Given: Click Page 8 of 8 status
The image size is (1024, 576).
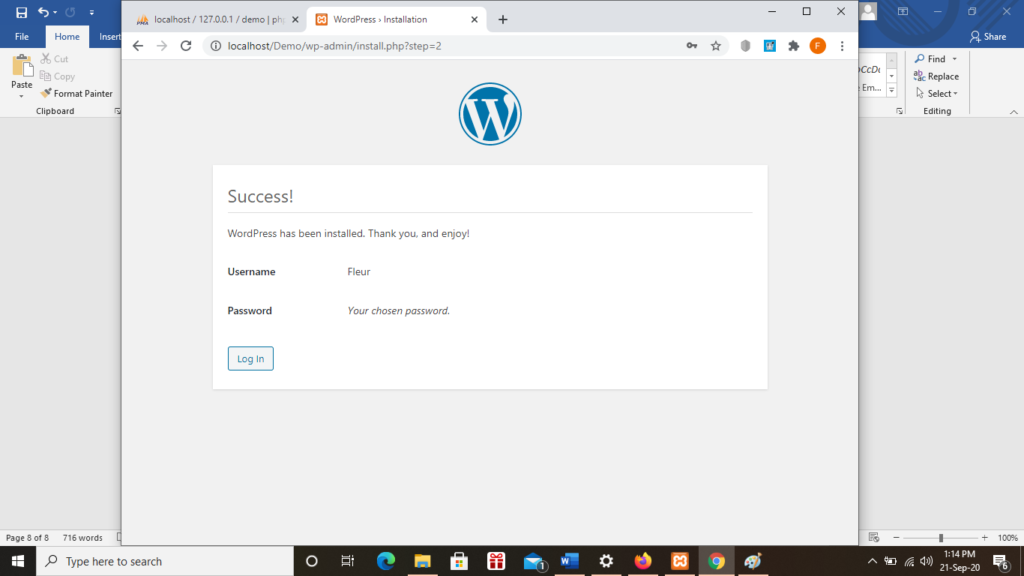Looking at the screenshot, I should (27, 538).
